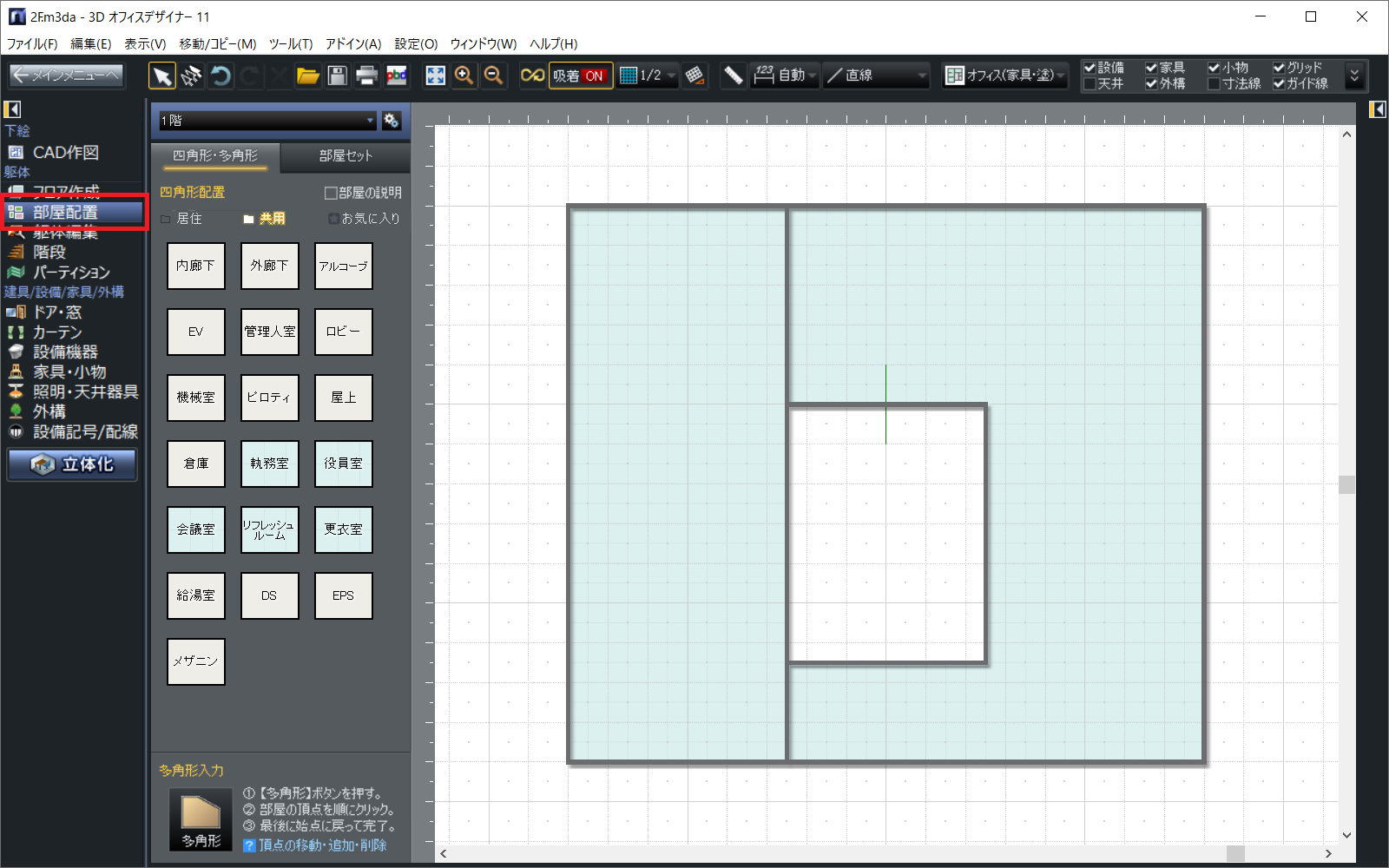Zoom in with the magnifier plus icon
The image size is (1389, 868).
click(x=464, y=76)
